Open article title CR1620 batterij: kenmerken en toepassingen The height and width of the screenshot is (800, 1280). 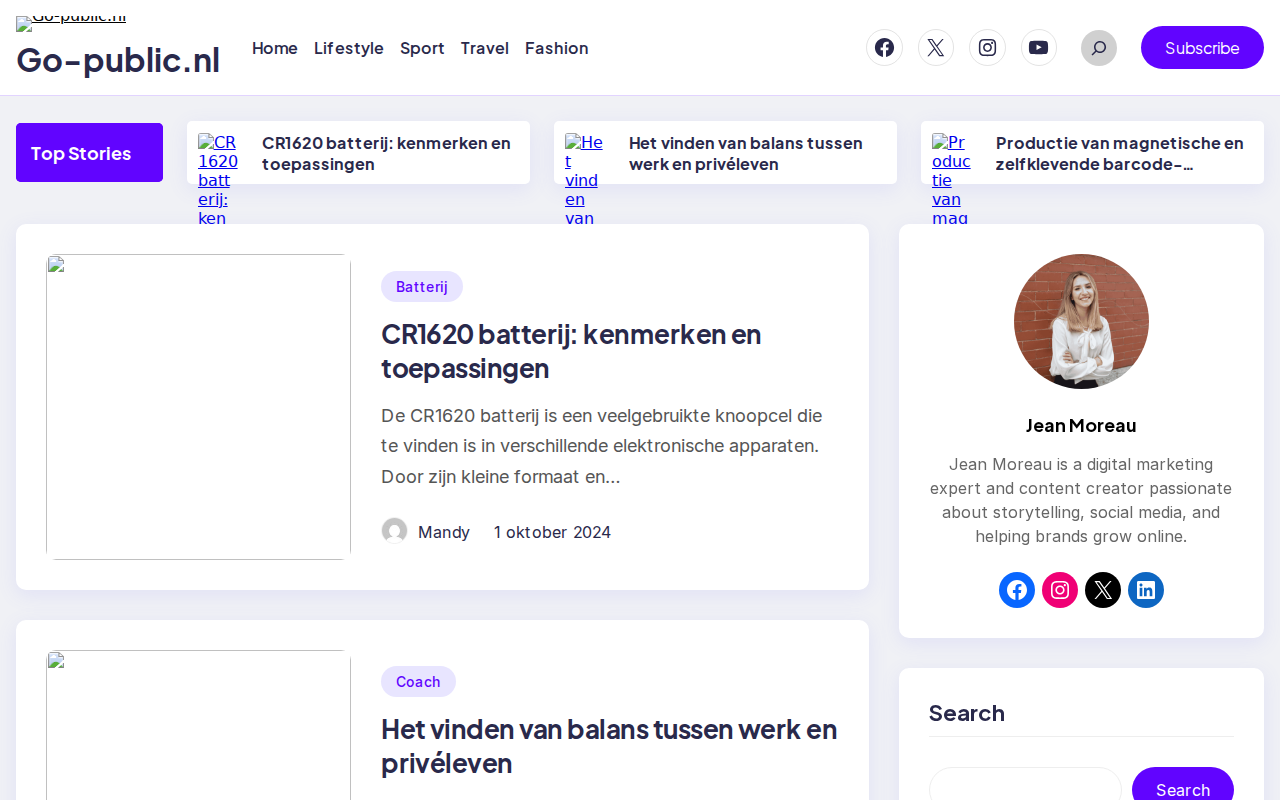coord(571,351)
